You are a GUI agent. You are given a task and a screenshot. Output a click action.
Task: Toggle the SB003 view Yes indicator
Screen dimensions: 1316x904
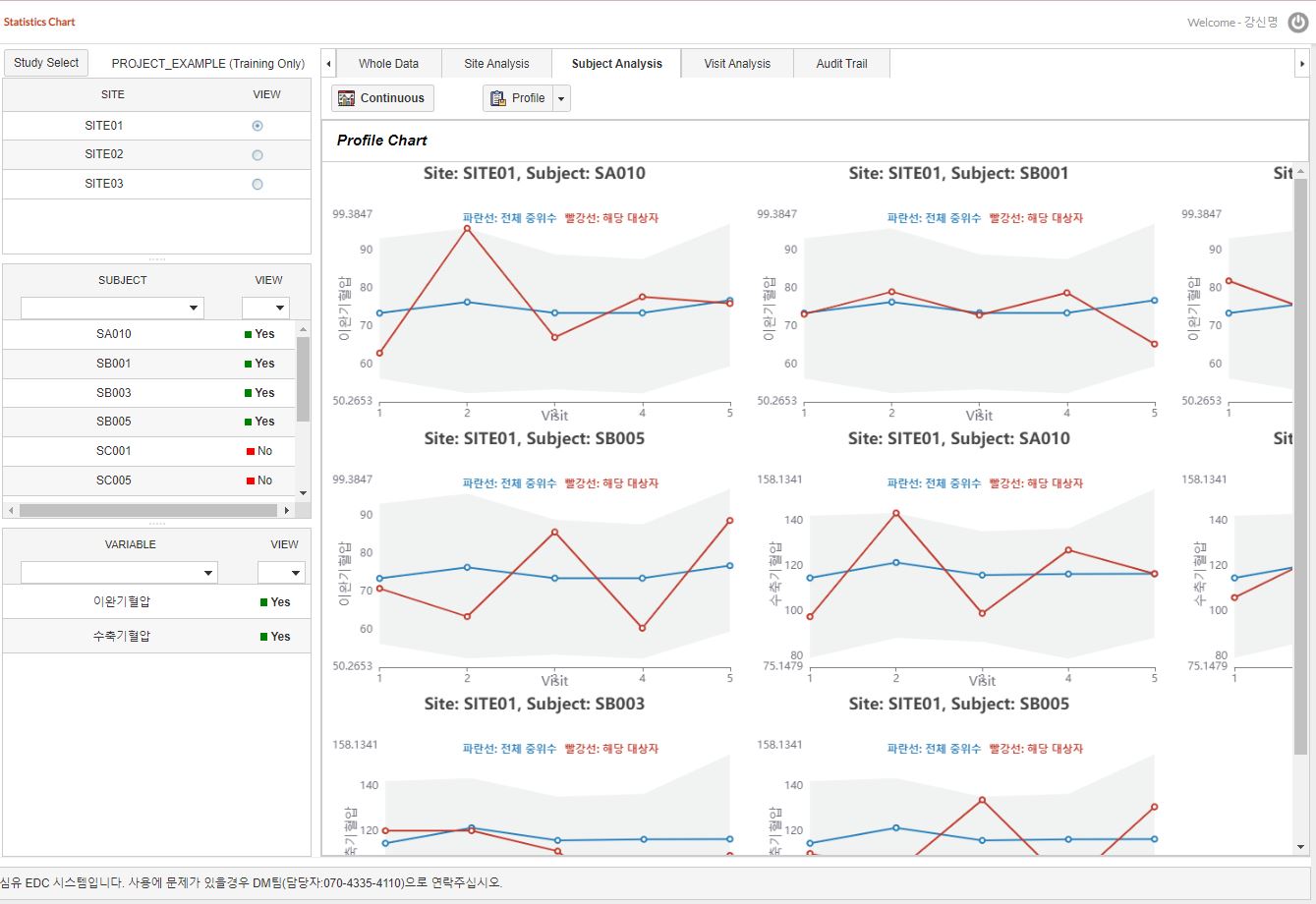pyautogui.click(x=259, y=393)
